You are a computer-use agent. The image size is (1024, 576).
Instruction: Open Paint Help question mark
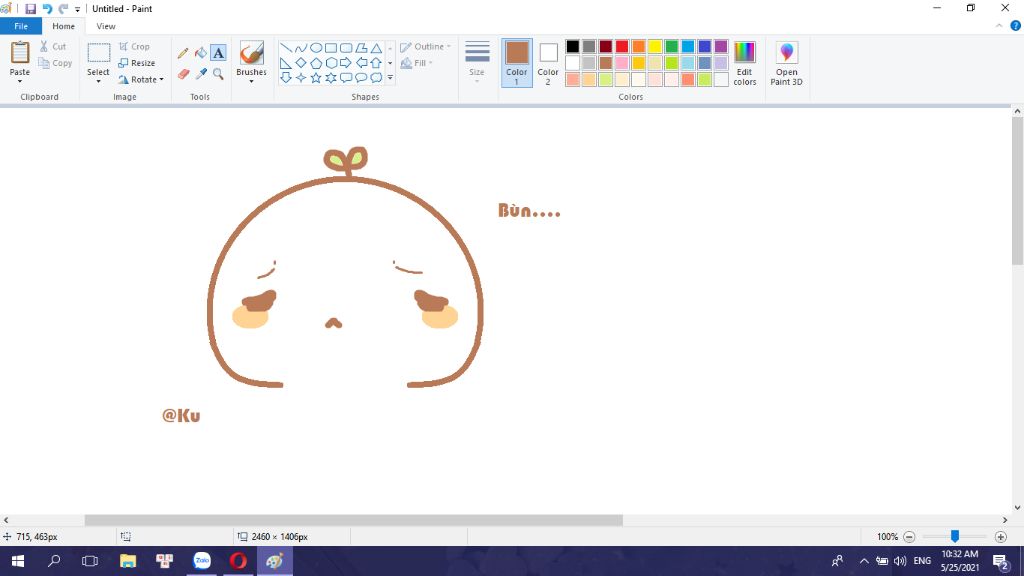pyautogui.click(x=1016, y=26)
